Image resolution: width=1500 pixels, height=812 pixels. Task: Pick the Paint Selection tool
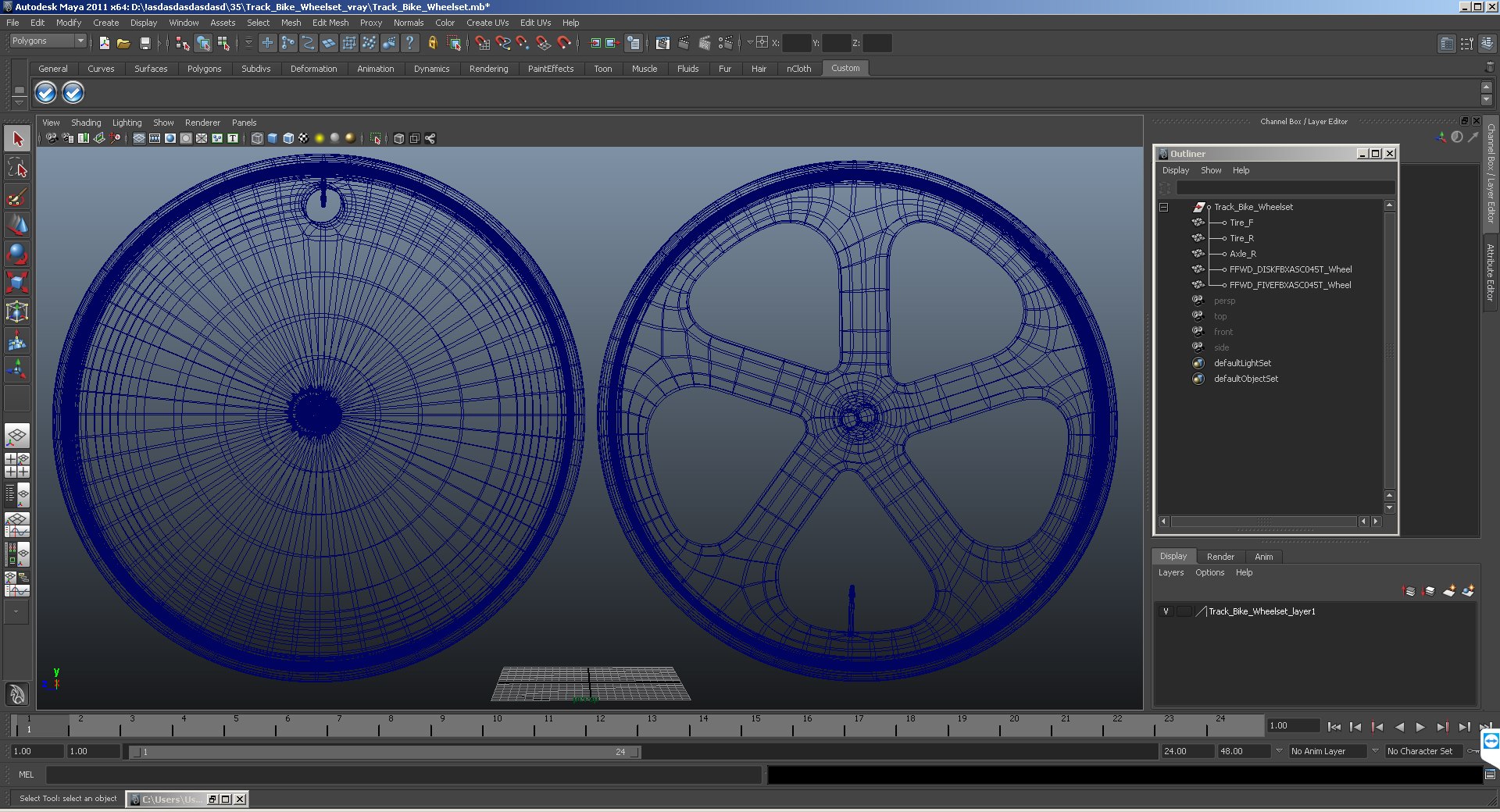point(17,197)
